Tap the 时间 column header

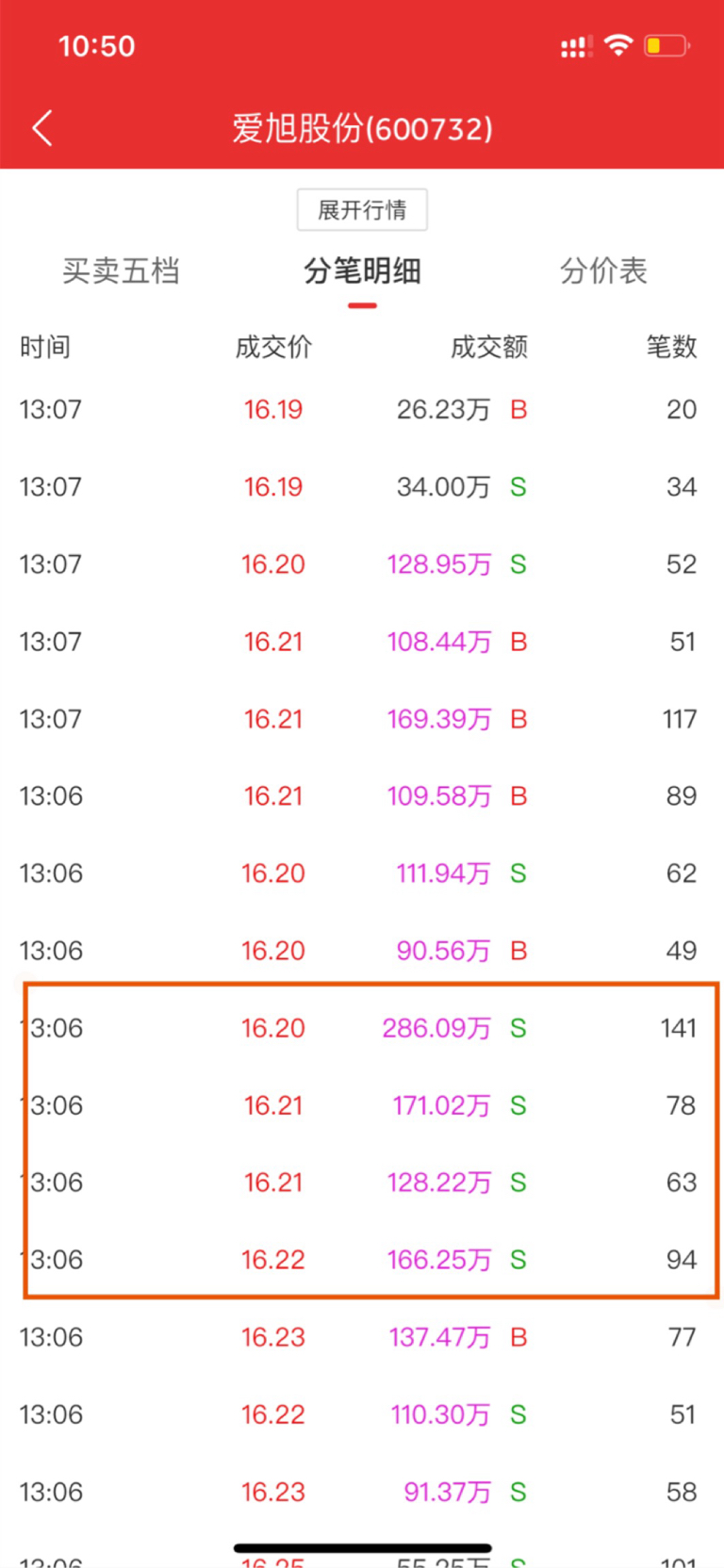[x=45, y=347]
